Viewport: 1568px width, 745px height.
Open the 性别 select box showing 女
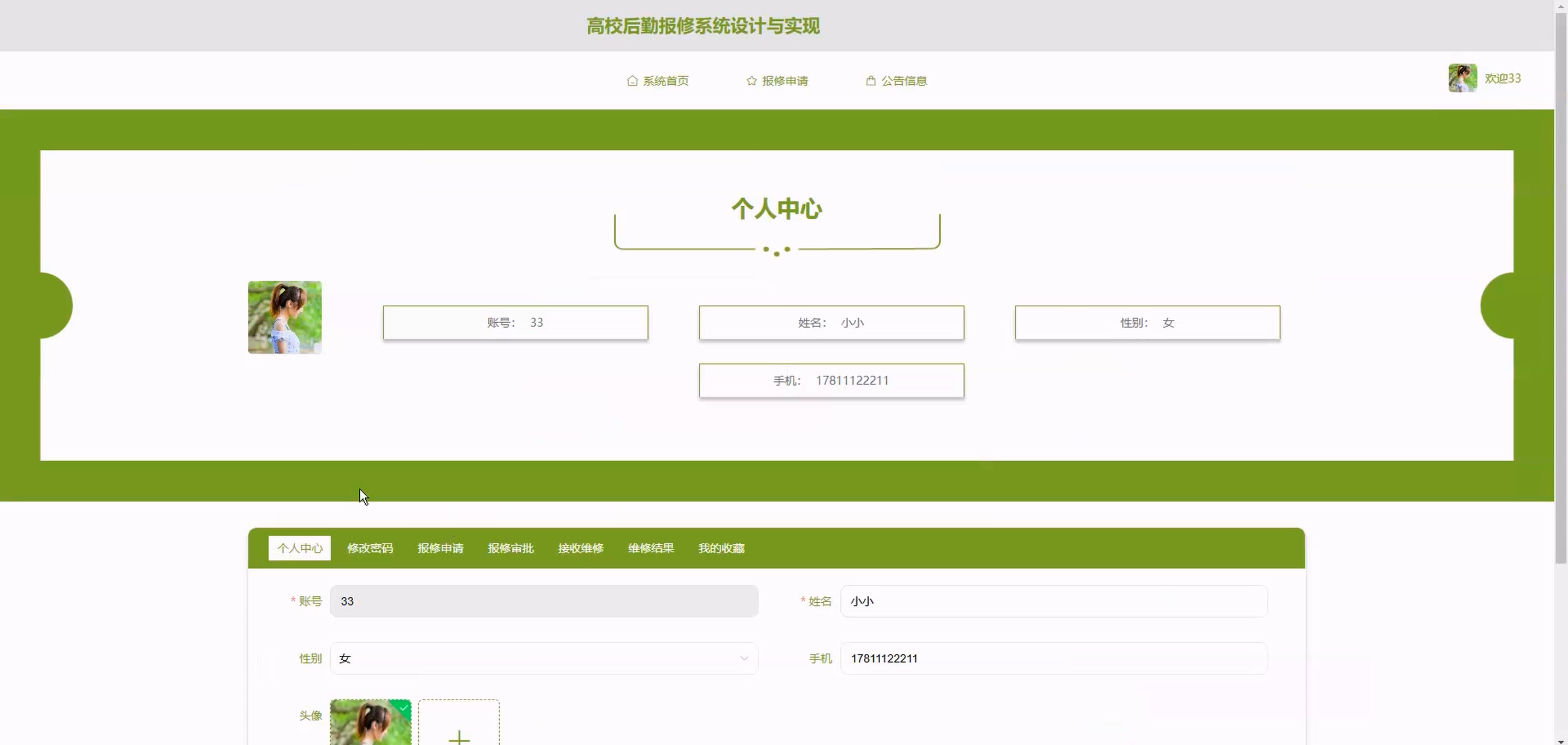[536, 658]
